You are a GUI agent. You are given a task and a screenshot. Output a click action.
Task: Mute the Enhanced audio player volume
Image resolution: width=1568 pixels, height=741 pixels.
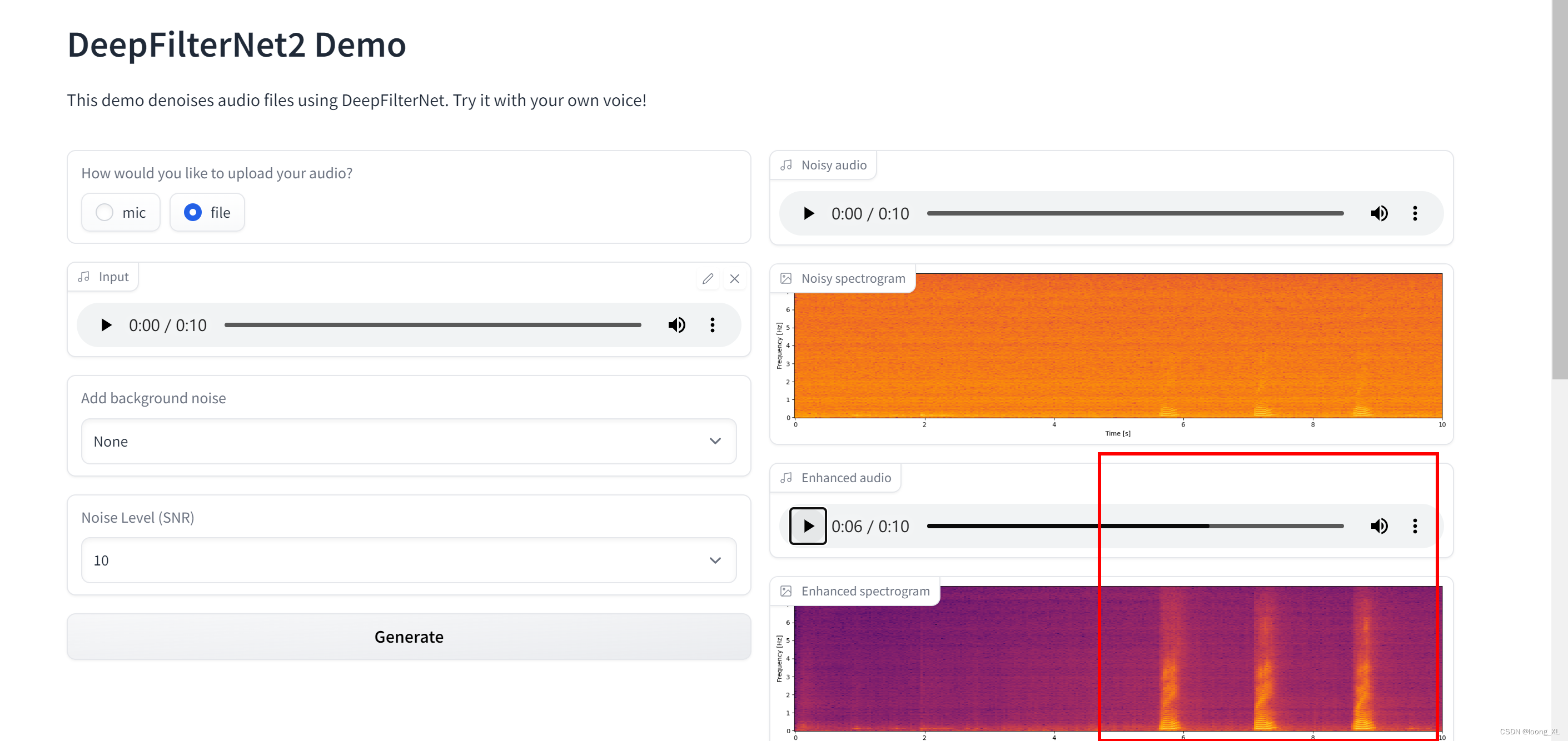point(1380,525)
